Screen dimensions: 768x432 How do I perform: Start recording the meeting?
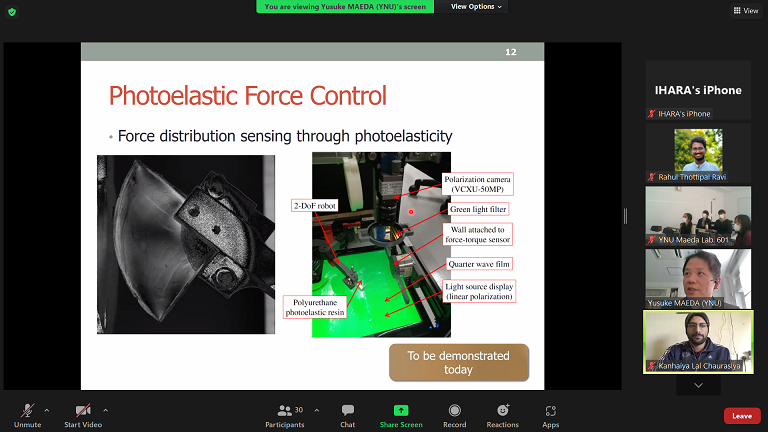(455, 414)
